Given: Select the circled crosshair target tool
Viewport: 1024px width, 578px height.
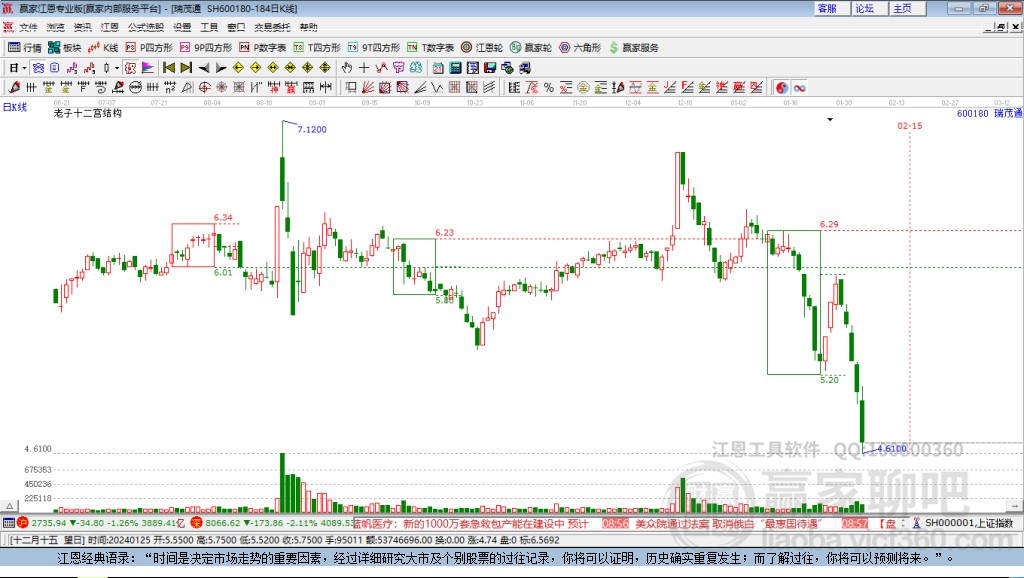Looking at the screenshot, I should (x=204, y=88).
